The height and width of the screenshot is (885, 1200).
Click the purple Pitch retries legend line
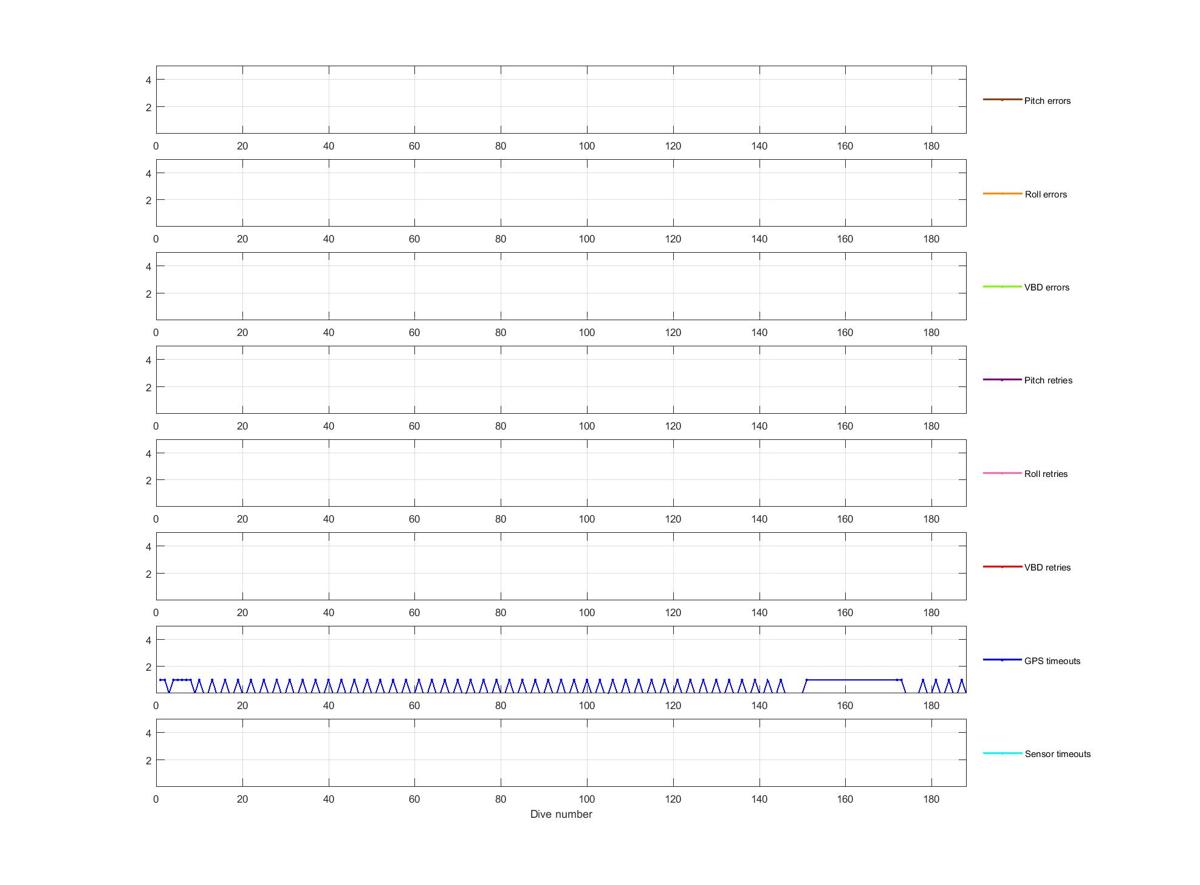tap(1002, 380)
